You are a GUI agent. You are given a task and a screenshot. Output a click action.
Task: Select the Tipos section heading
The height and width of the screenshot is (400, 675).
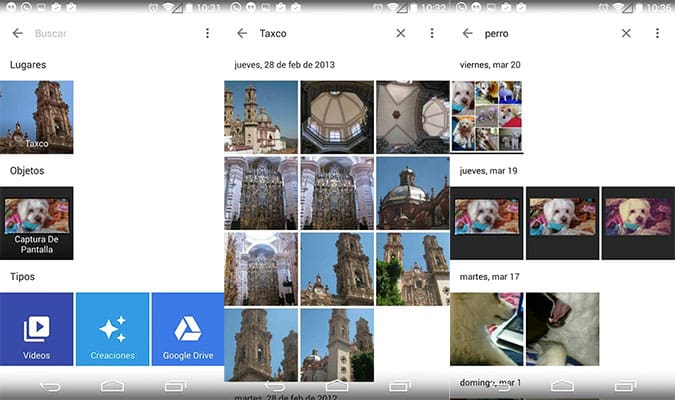coord(22,277)
